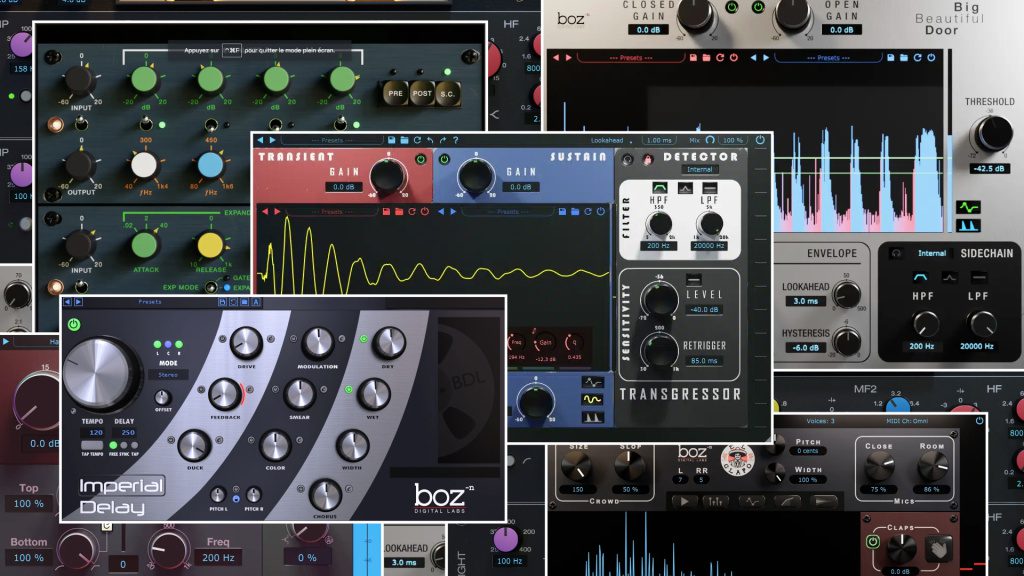The height and width of the screenshot is (576, 1024).
Task: Select the S.C. button on the green-knob EQ
Action: click(x=447, y=93)
